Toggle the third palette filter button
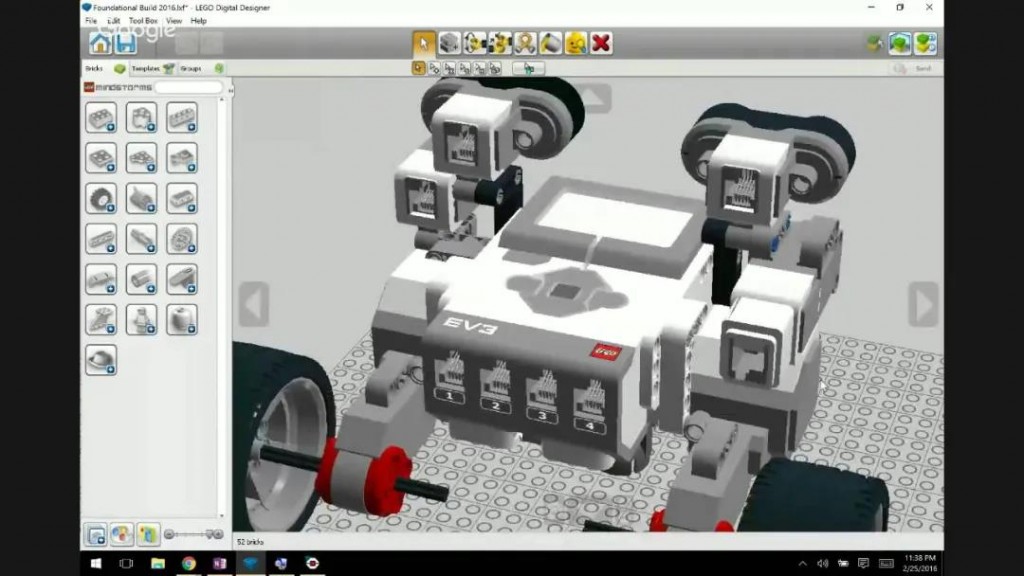 pyautogui.click(x=148, y=535)
